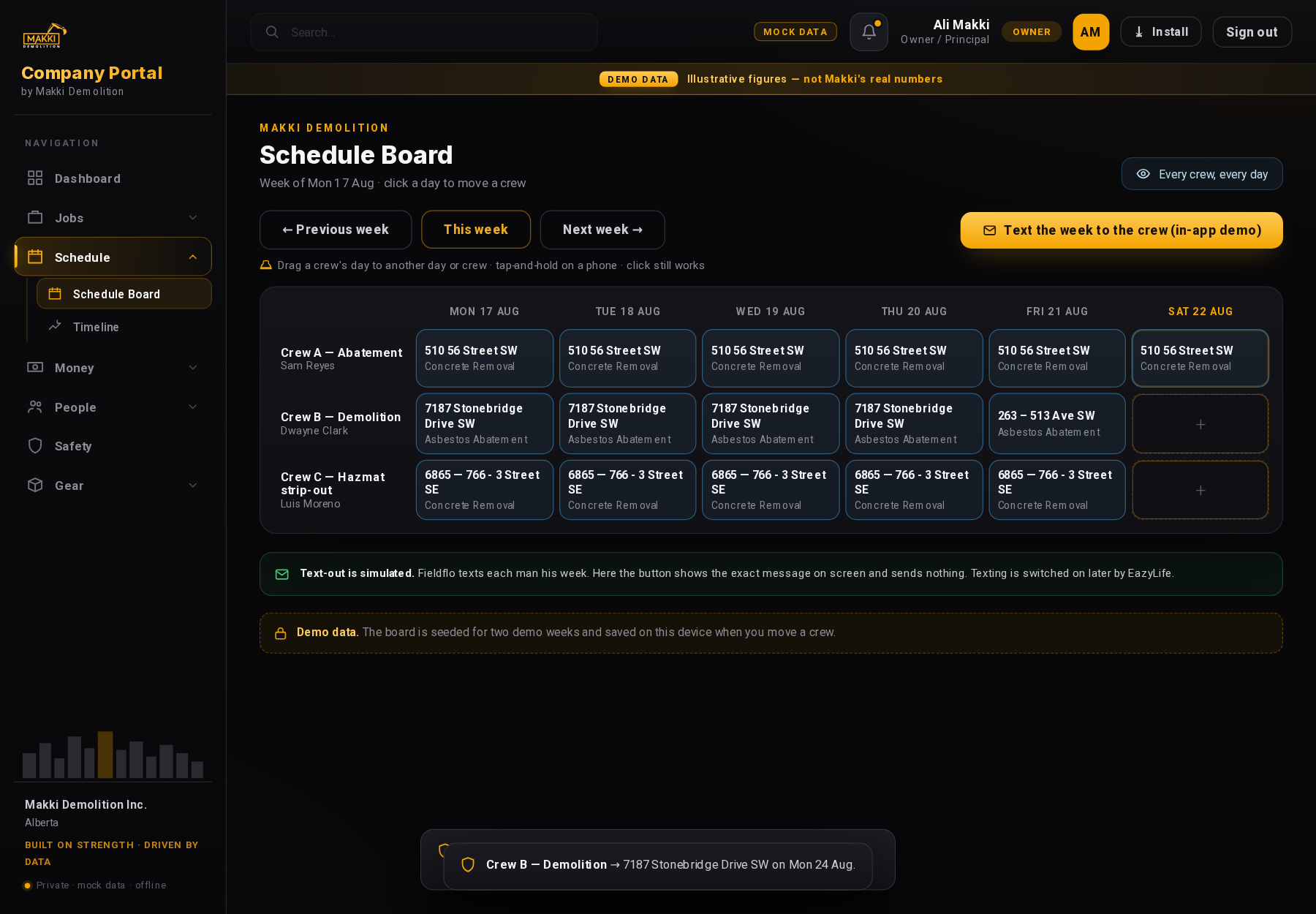The height and width of the screenshot is (914, 1316).
Task: Click the Dashboard grid icon
Action: coord(35,178)
